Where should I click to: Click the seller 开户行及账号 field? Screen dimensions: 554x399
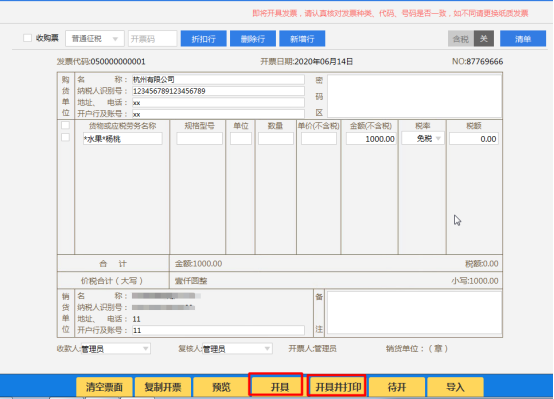point(218,330)
